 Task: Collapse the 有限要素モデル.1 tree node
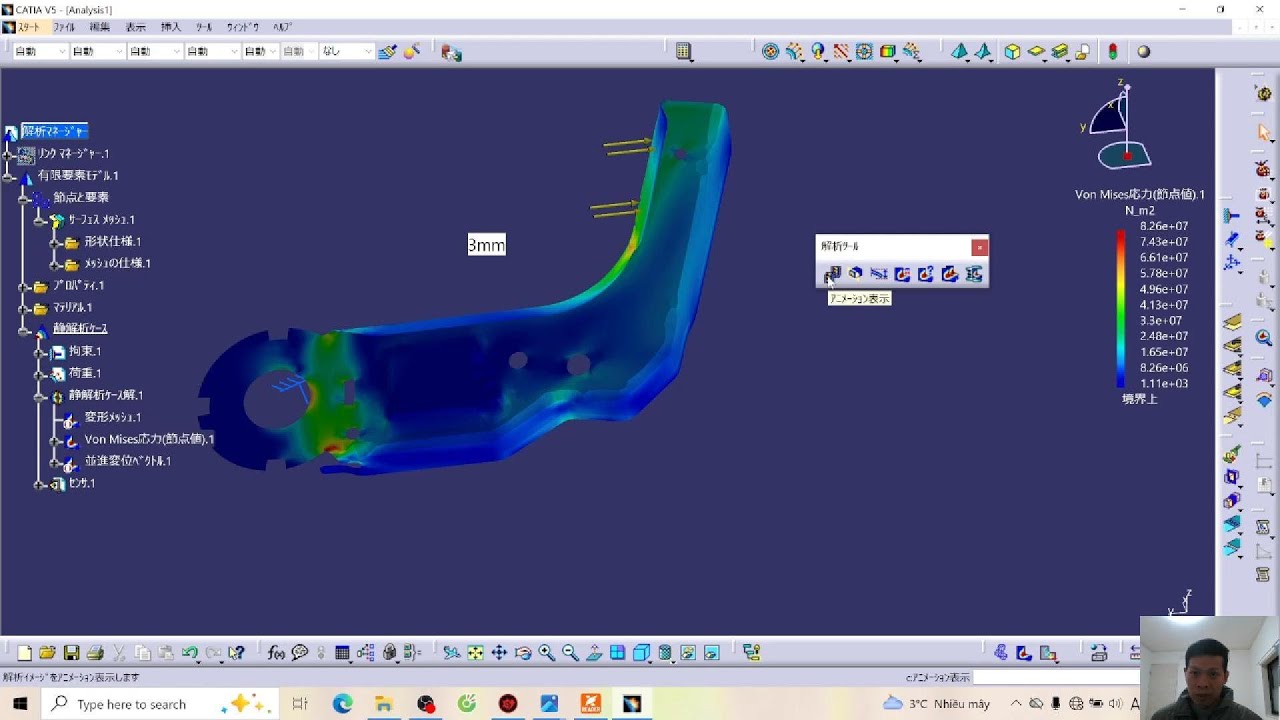[9, 176]
